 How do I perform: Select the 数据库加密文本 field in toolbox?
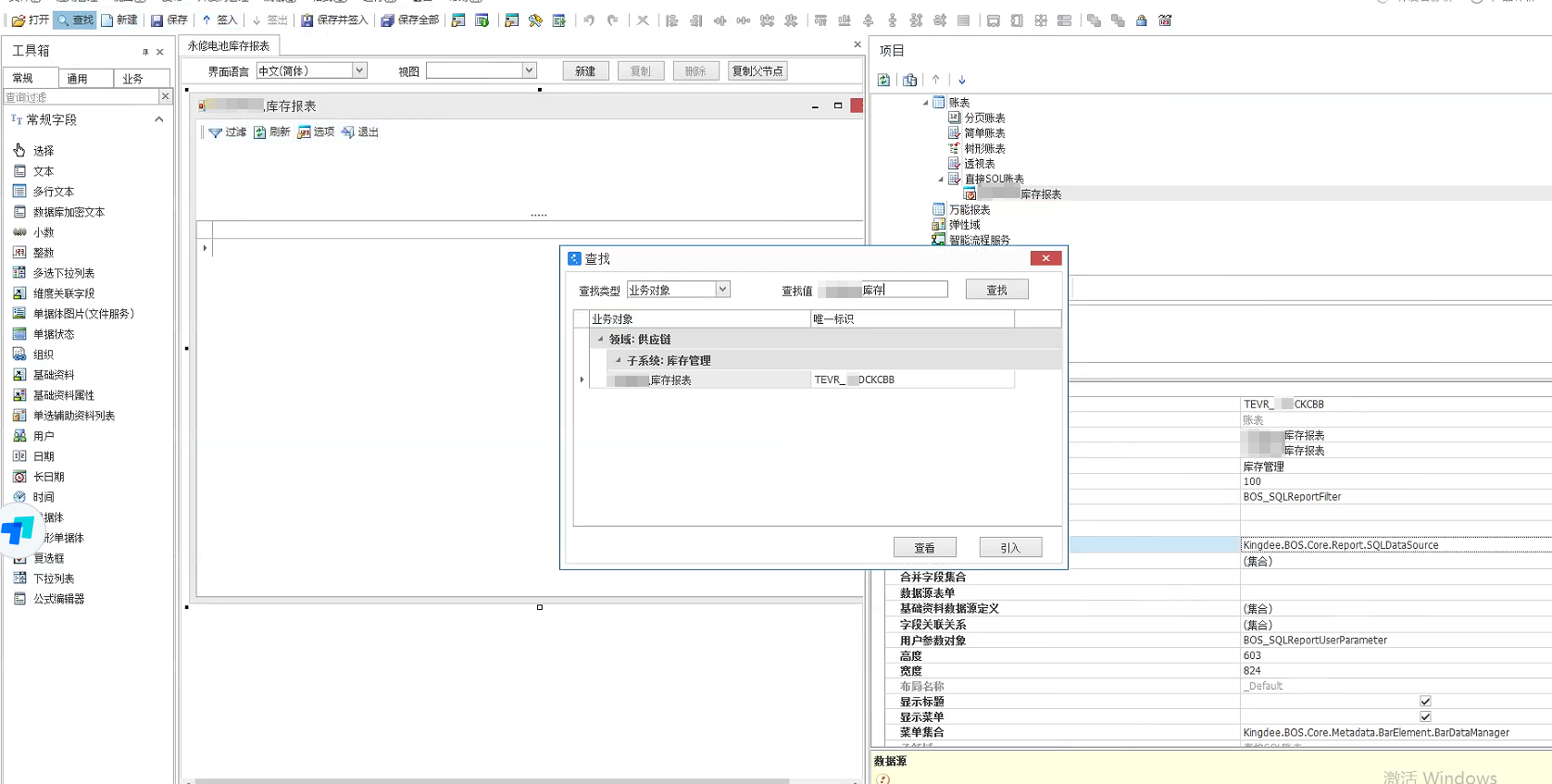pyautogui.click(x=59, y=212)
